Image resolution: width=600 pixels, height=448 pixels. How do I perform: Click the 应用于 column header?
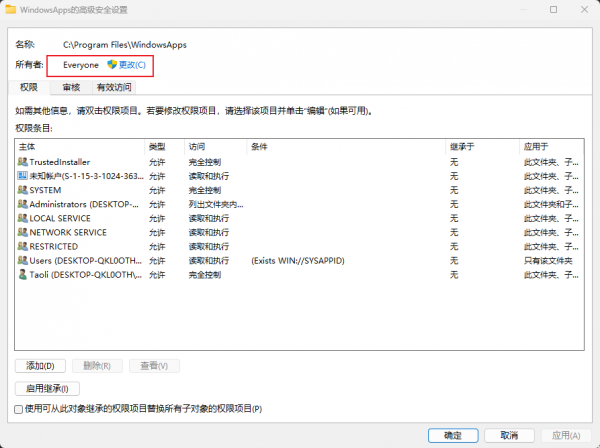[x=551, y=147]
